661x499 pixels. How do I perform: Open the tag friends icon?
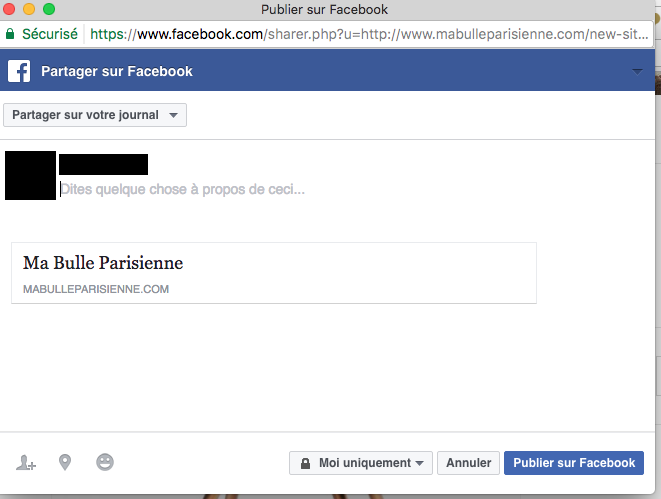pos(26,462)
